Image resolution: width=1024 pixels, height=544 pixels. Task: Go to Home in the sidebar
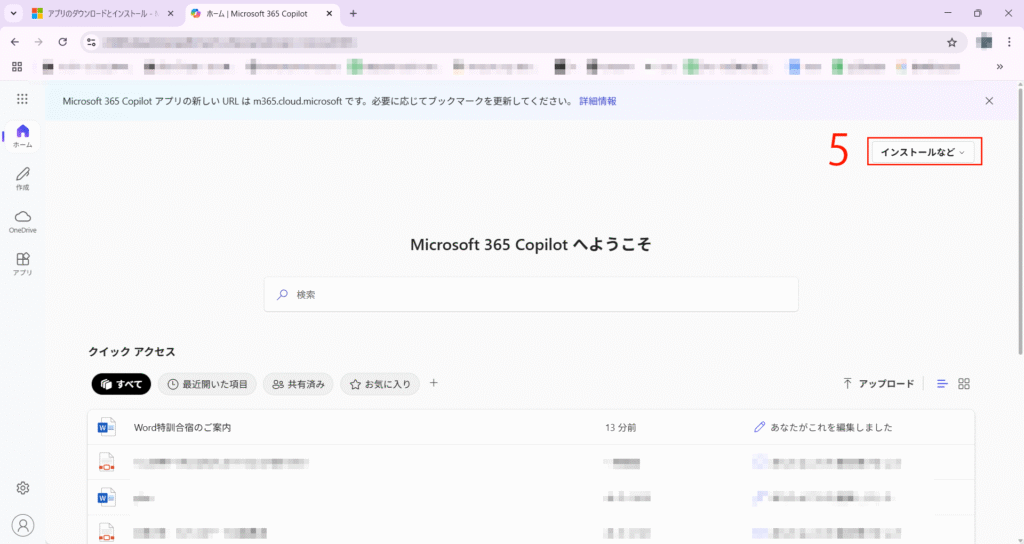click(23, 136)
